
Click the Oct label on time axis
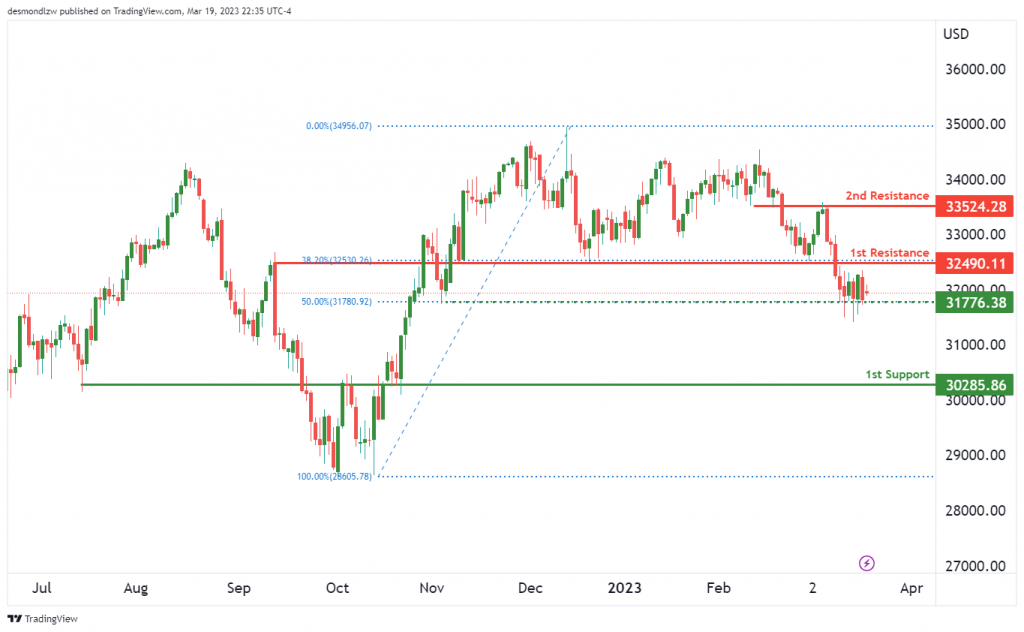coord(337,588)
